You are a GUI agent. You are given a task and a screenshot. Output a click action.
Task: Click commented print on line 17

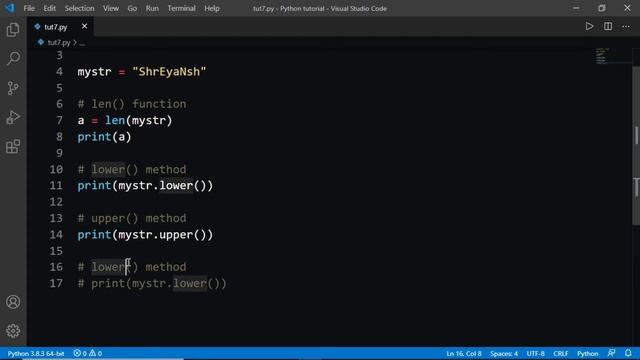tap(152, 284)
